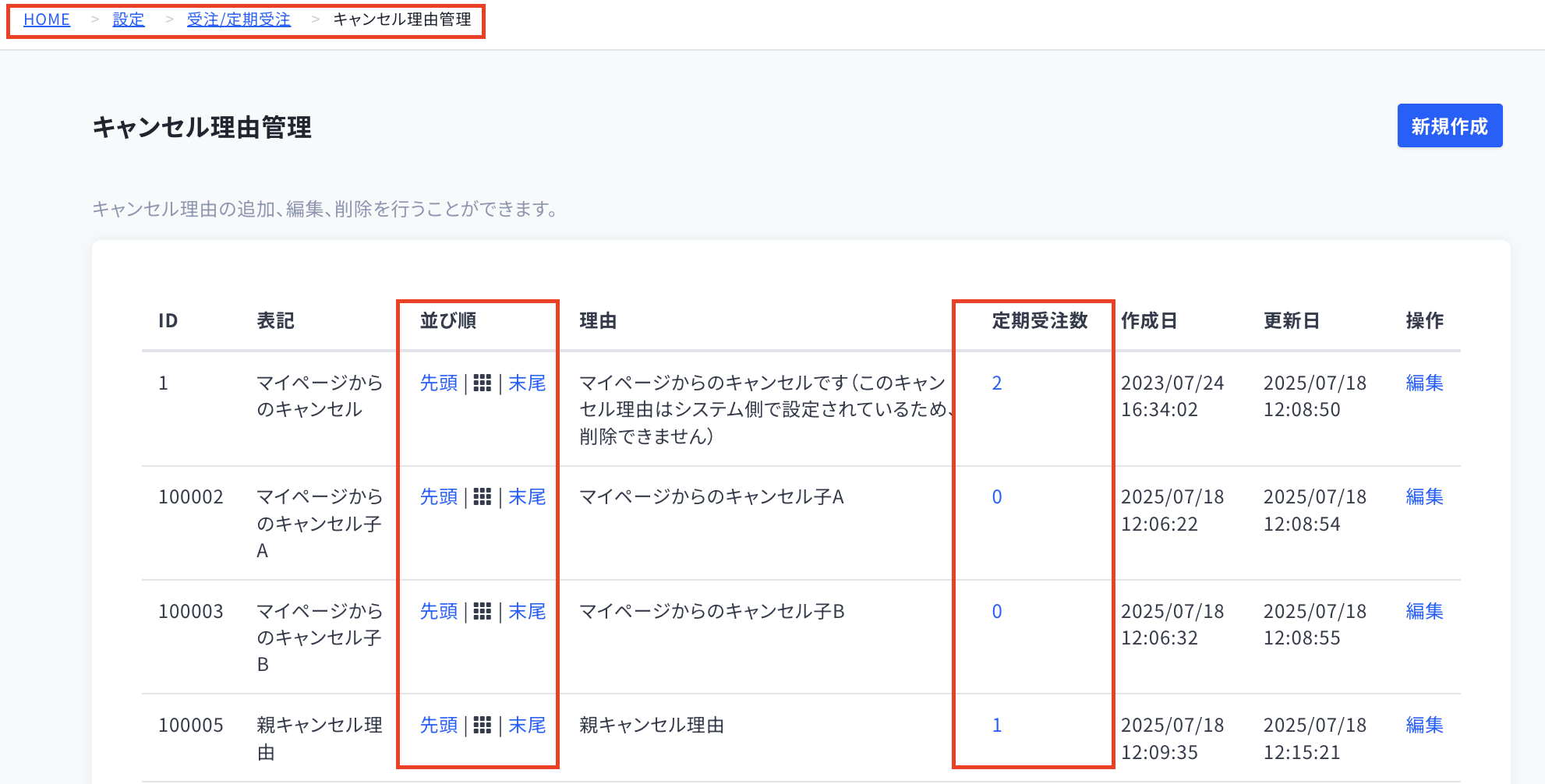Viewport: 1545px width, 784px height.
Task: Go to HOME via breadcrumb
Action: (47, 19)
